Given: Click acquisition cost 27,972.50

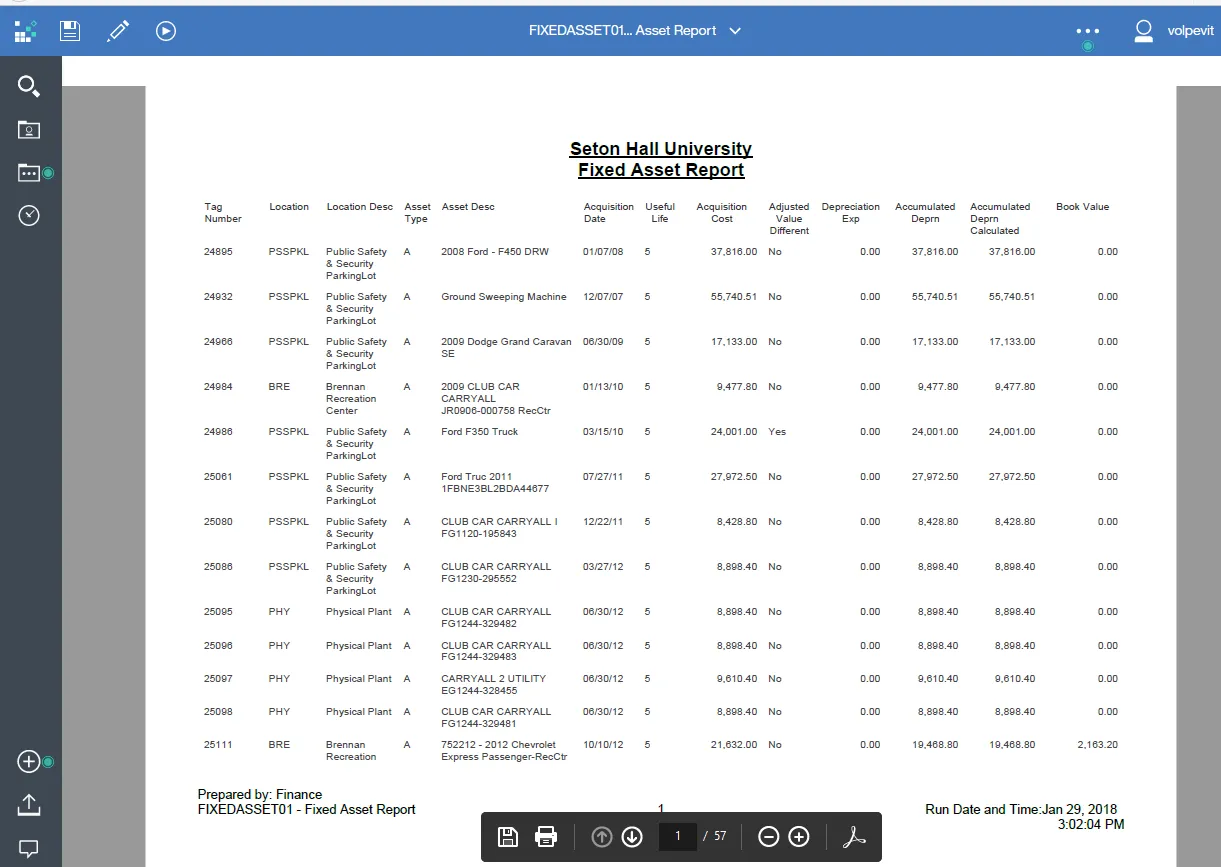Looking at the screenshot, I should click(x=734, y=477).
